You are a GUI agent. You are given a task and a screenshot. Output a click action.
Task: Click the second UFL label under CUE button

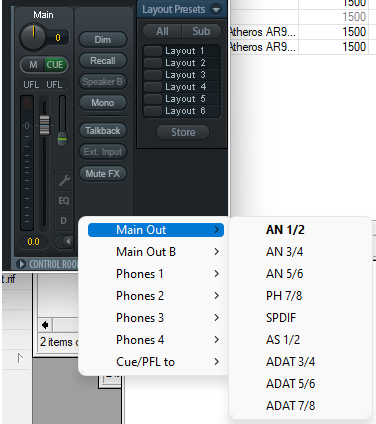coord(54,85)
